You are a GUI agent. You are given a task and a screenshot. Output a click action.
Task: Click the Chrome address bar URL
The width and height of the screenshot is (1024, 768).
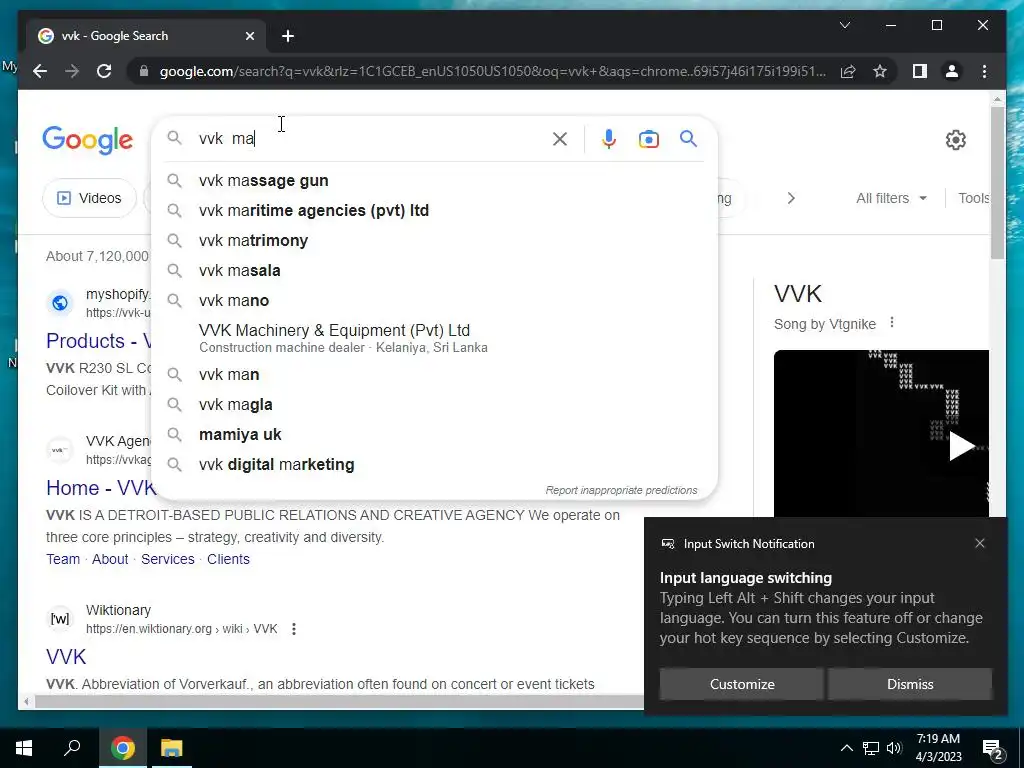492,71
